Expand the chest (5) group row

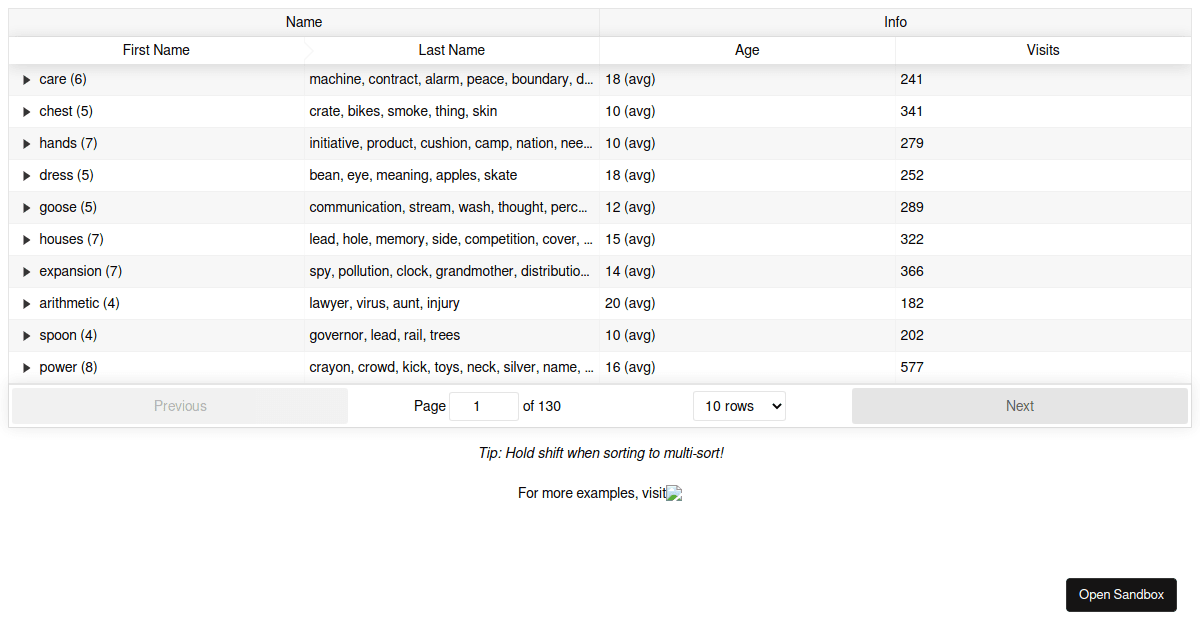pos(27,111)
